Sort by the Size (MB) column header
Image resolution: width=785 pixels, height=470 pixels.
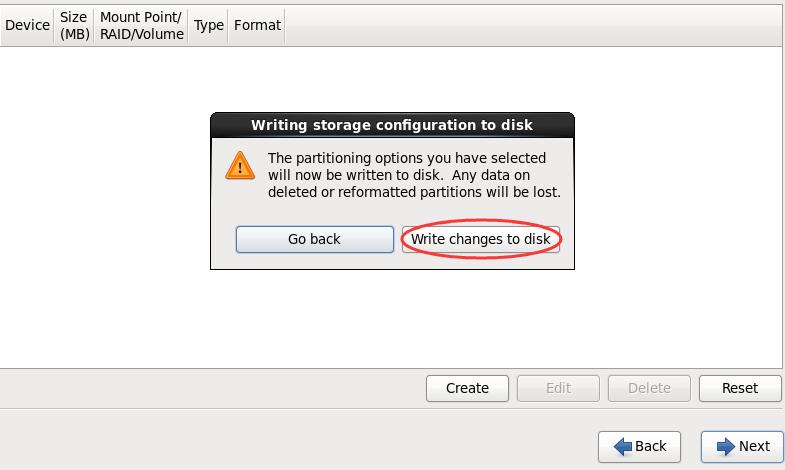74,26
